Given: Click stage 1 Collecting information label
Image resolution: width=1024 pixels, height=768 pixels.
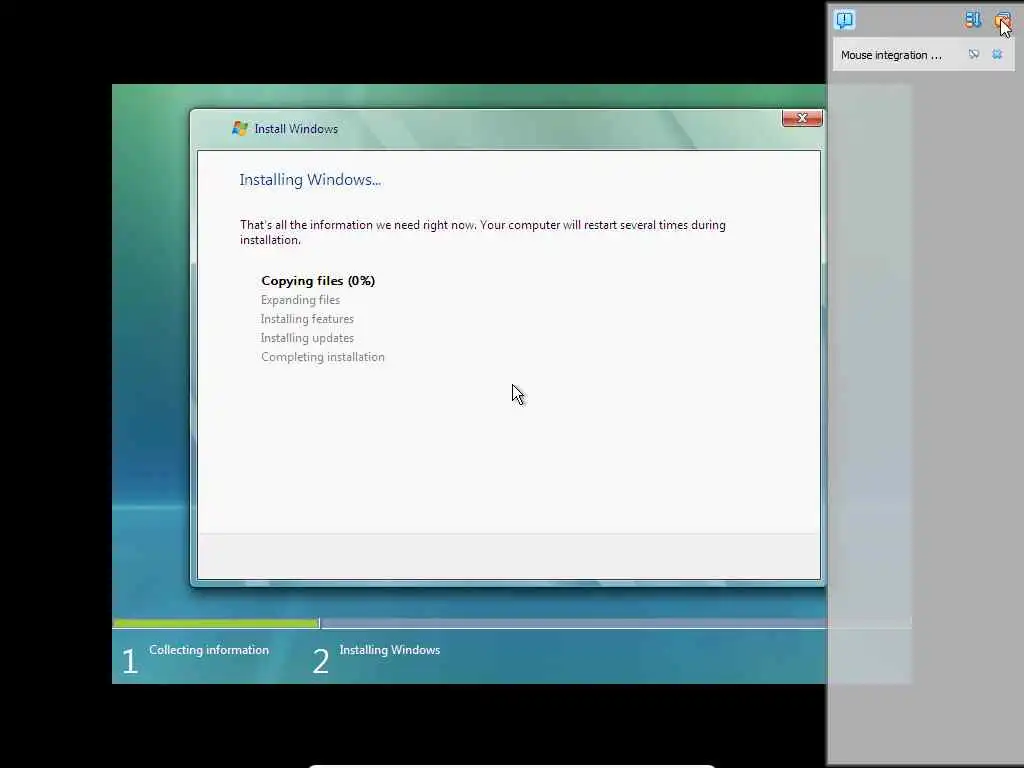Looking at the screenshot, I should pyautogui.click(x=209, y=650).
